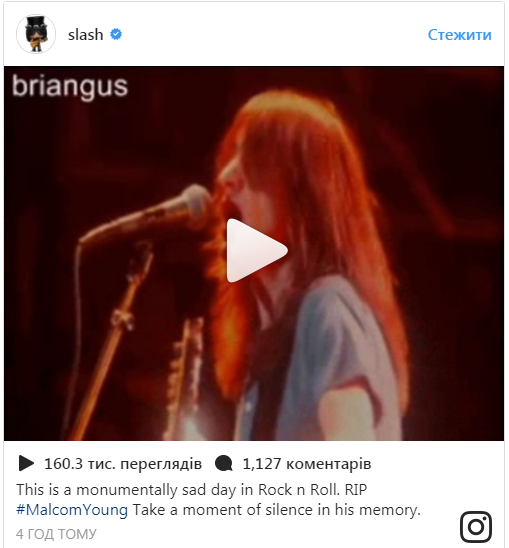Follow the account via the Стежити button
509x548 pixels.
tap(459, 35)
